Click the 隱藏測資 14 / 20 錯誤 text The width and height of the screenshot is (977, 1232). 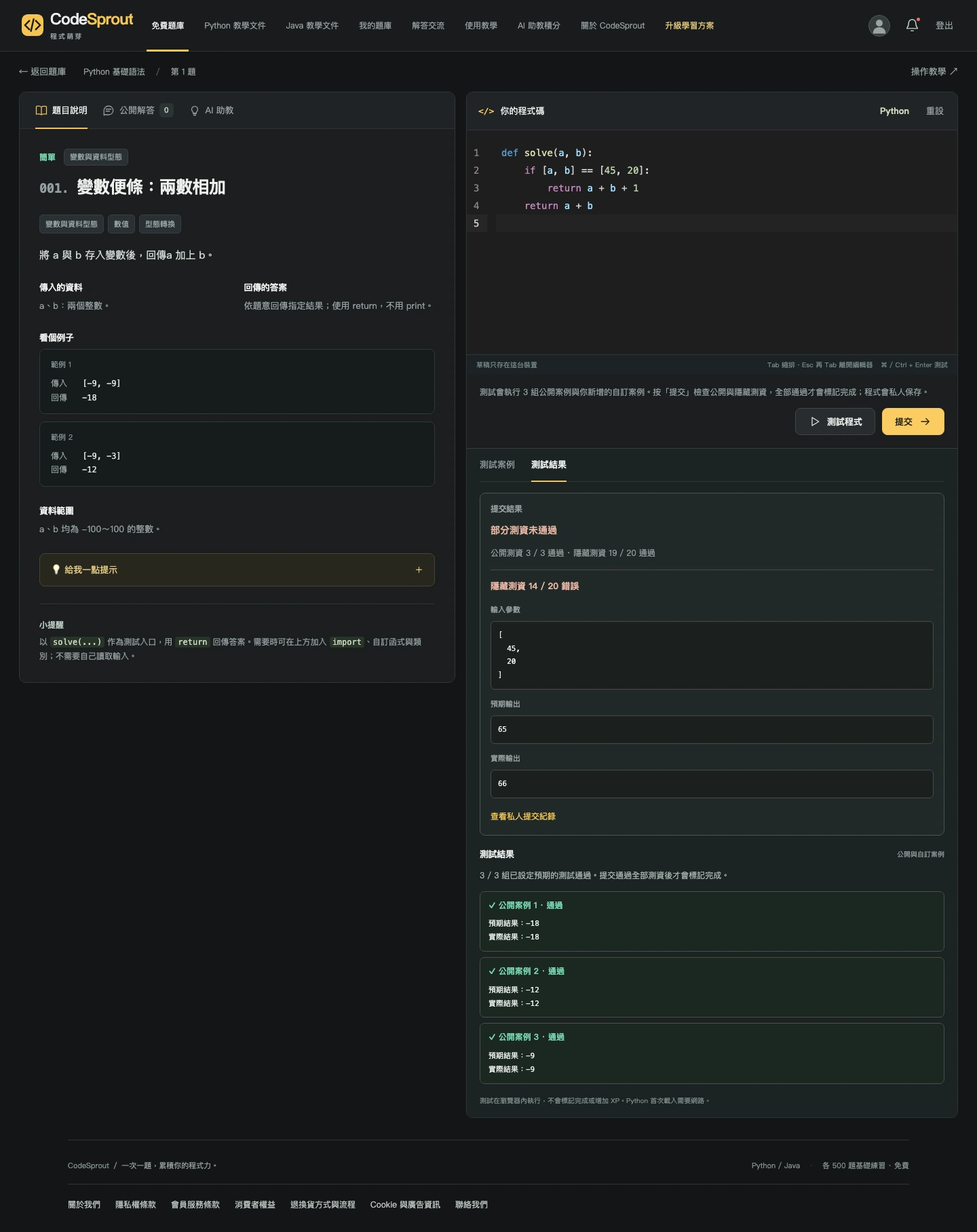pyautogui.click(x=535, y=586)
